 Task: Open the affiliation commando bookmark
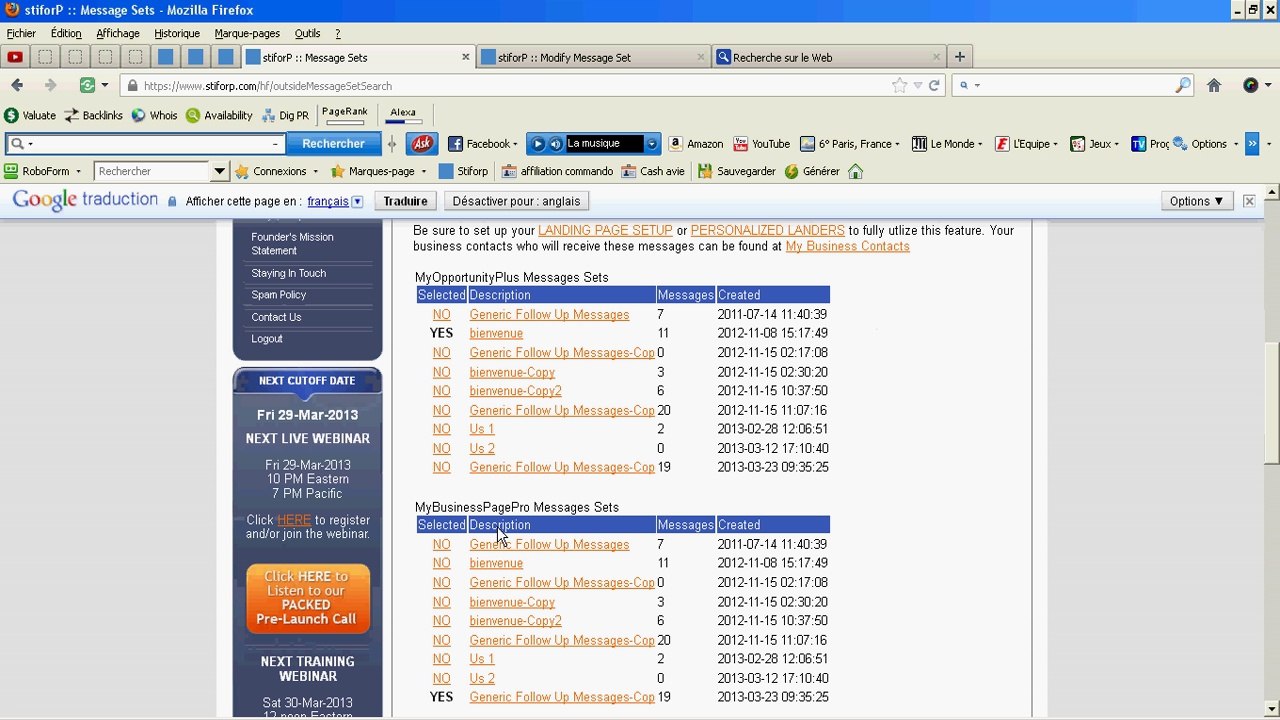[x=557, y=172]
